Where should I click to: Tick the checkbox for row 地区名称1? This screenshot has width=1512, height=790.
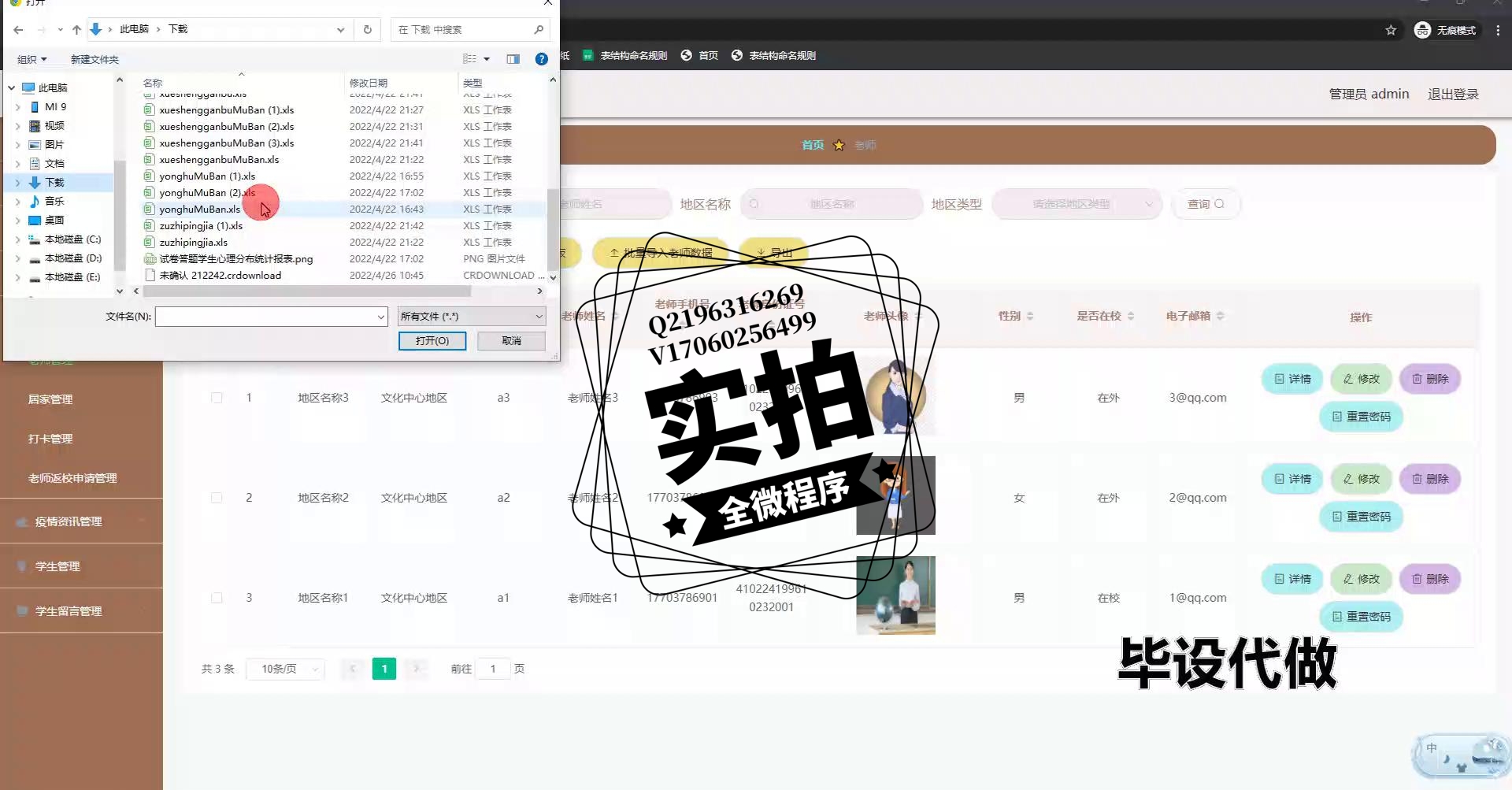217,598
